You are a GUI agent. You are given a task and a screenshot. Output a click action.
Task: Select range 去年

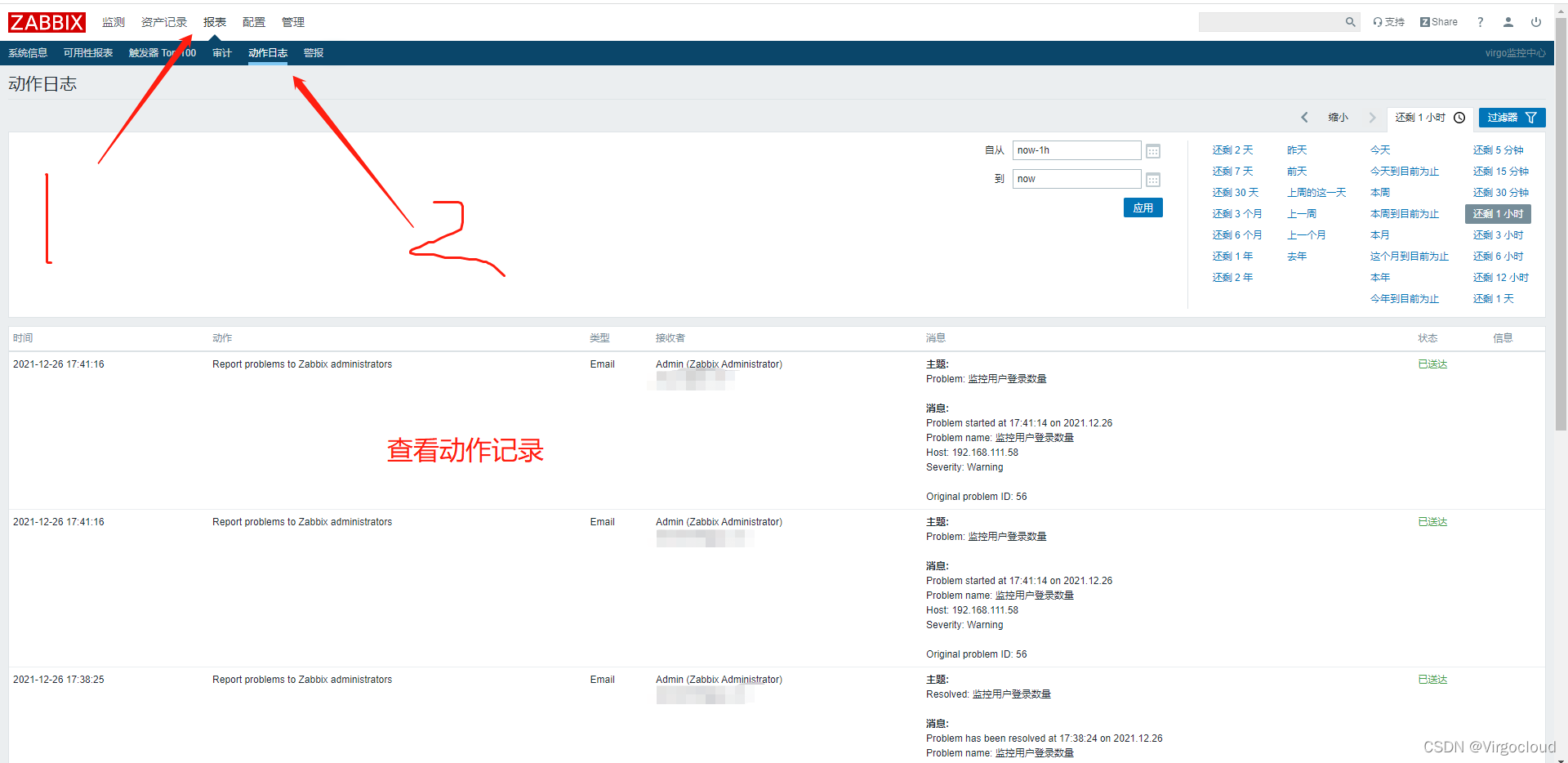[x=1297, y=257]
